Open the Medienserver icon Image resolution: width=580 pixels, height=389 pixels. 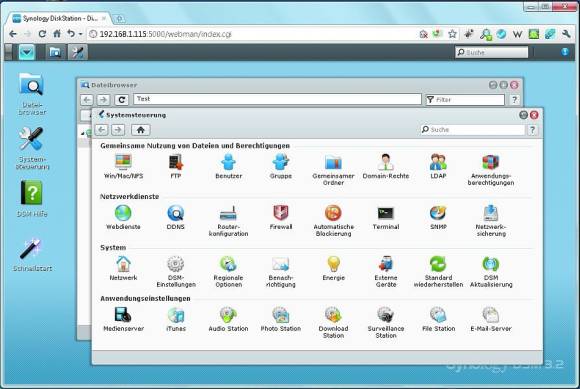click(x=123, y=319)
